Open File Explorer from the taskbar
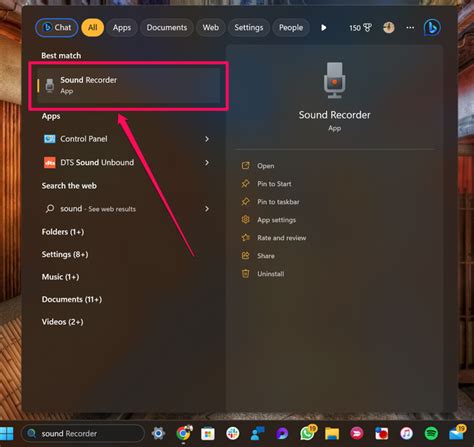The image size is (474, 447). [x=332, y=434]
